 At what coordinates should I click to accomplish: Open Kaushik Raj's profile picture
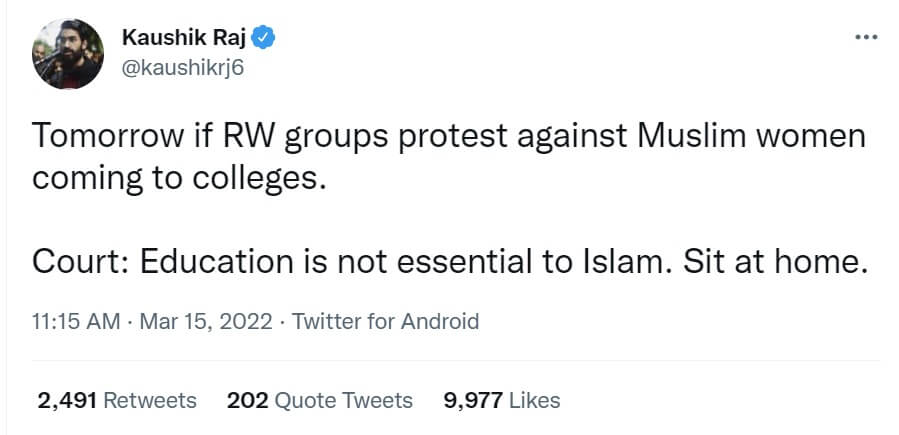coord(68,53)
